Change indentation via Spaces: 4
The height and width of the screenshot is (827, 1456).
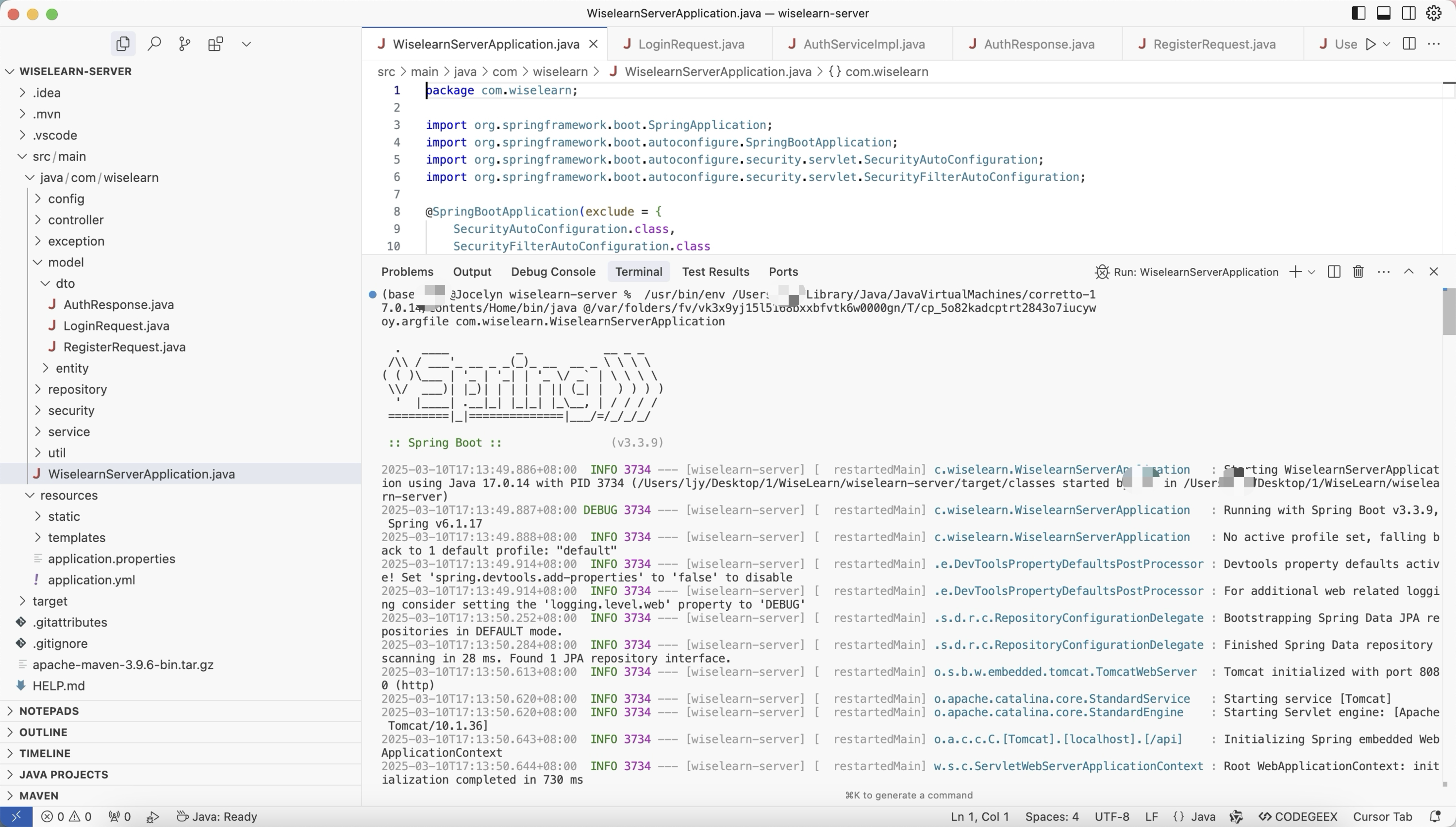pos(1052,817)
